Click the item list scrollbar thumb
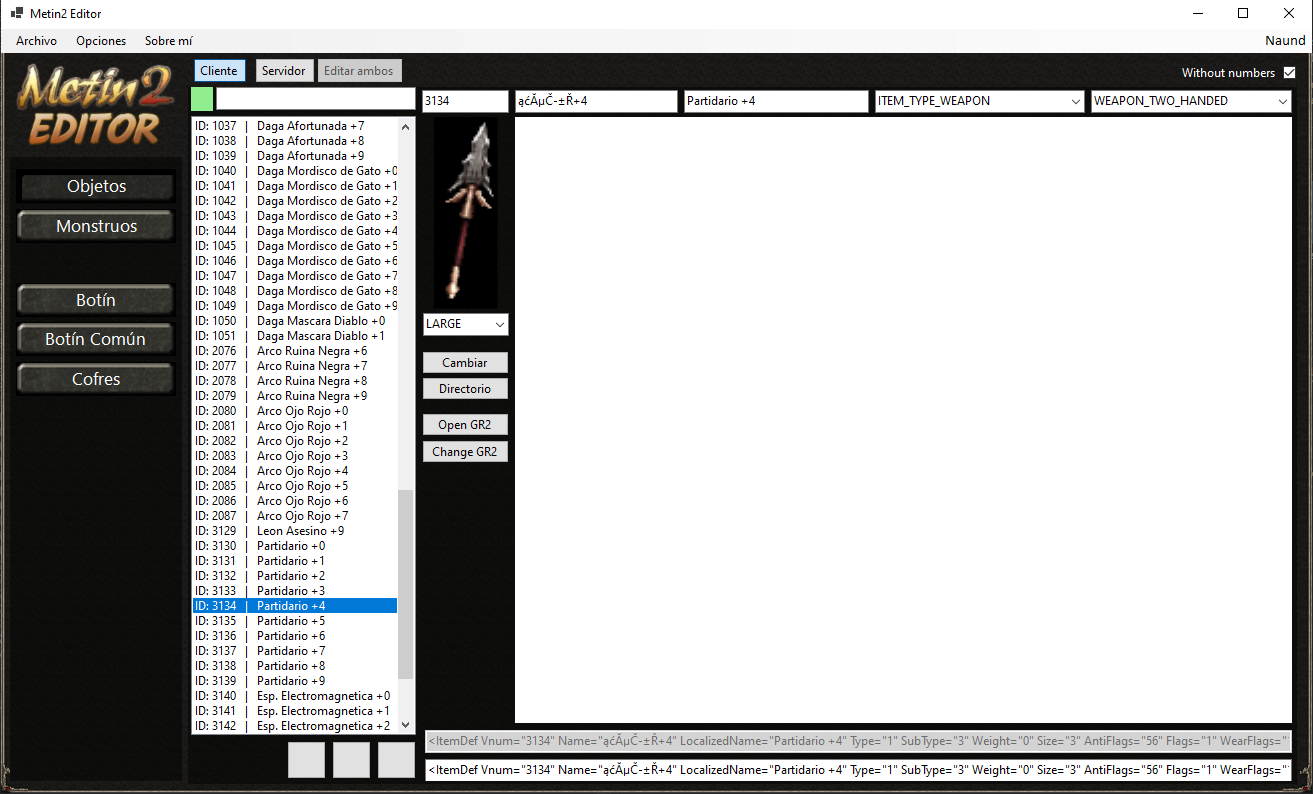 coord(406,584)
